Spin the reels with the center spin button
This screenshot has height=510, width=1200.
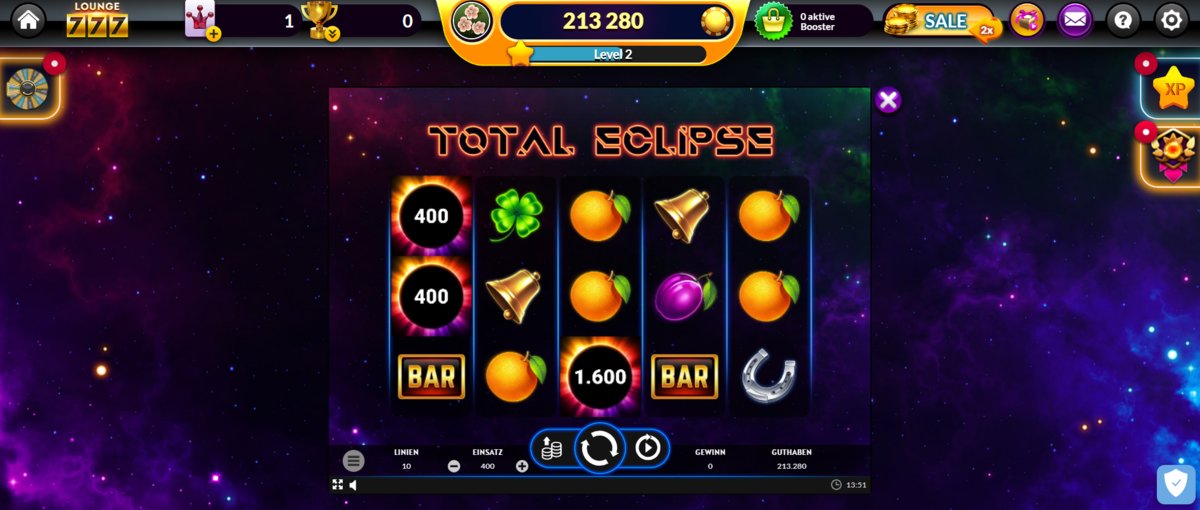[x=599, y=449]
